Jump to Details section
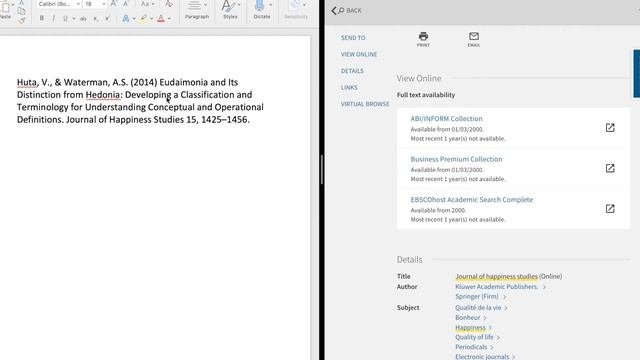The height and width of the screenshot is (360, 640). click(x=352, y=71)
